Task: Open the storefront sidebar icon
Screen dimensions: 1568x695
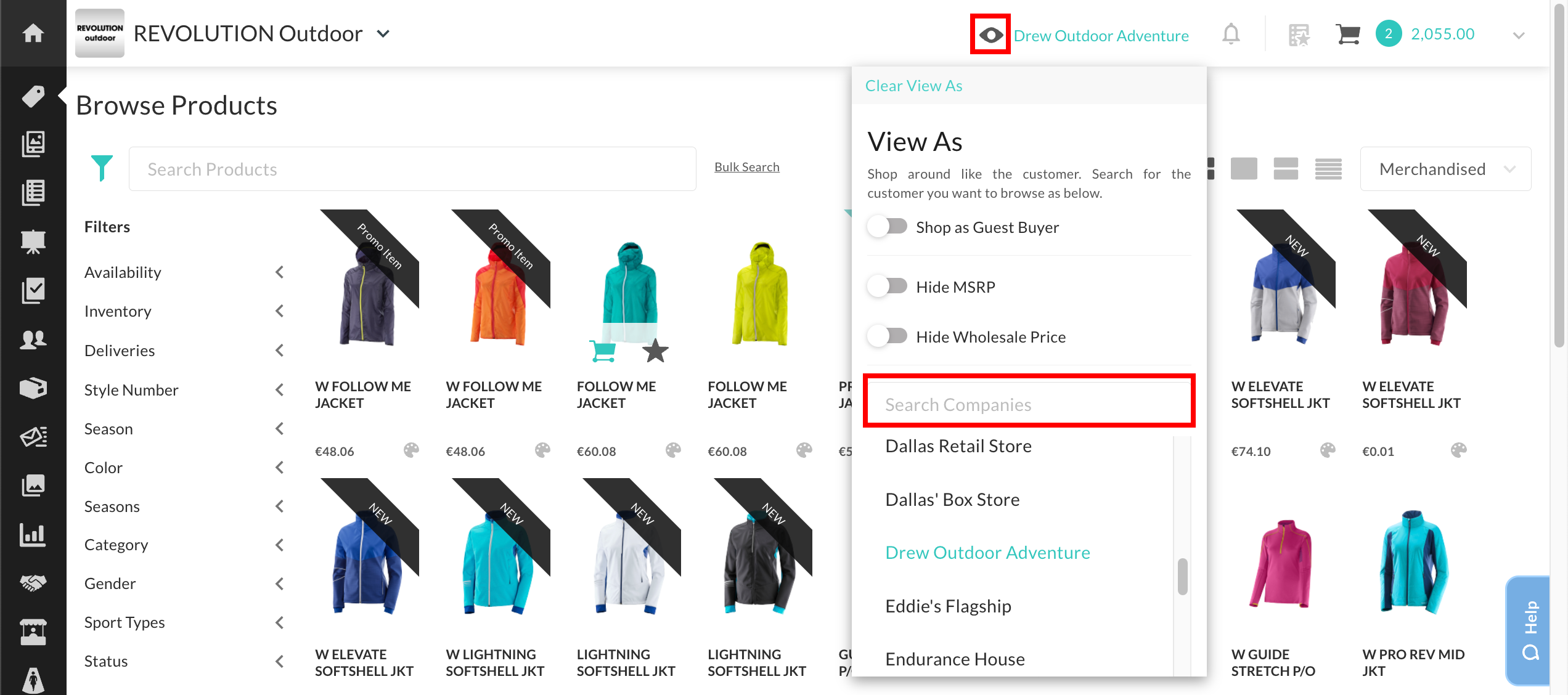Action: 33,632
